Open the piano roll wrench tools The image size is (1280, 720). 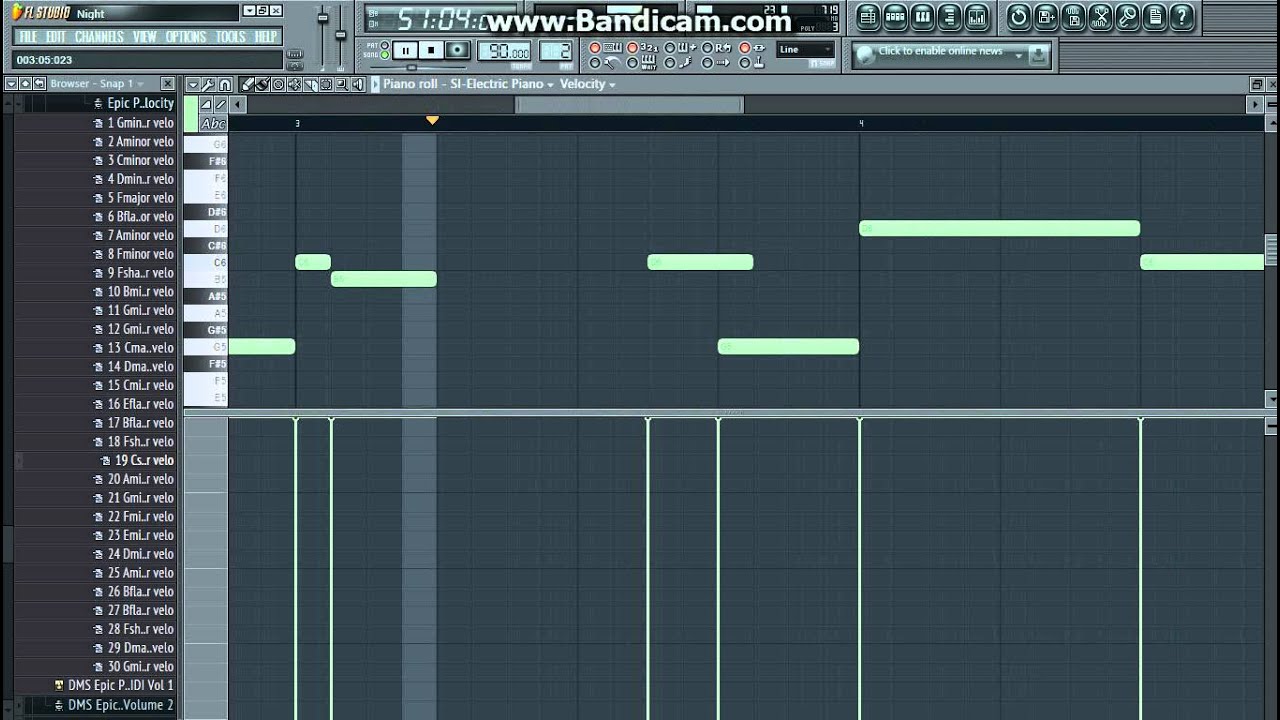pos(209,84)
